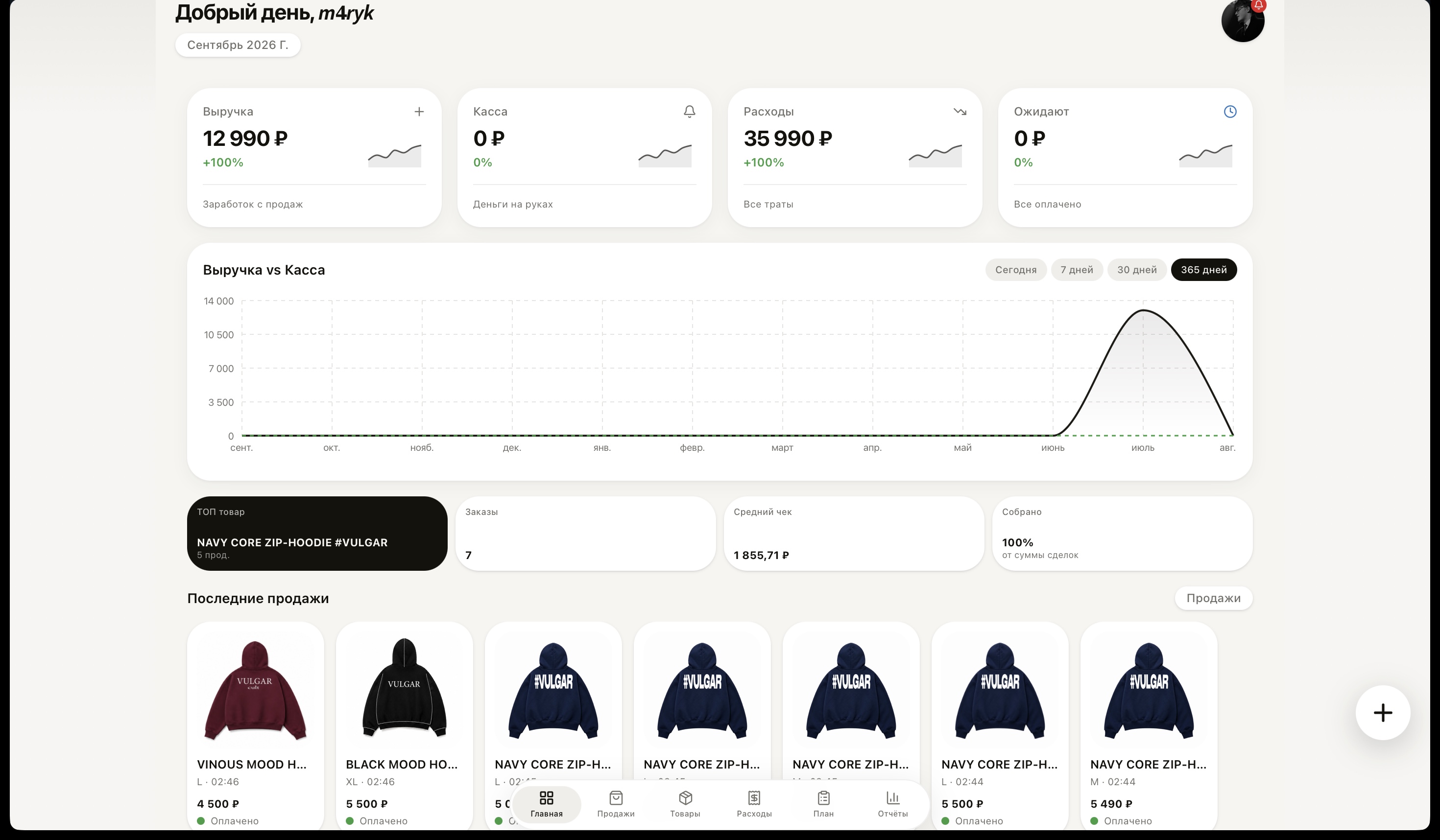This screenshot has width=1440, height=840.
Task: Switch the chart range to 7 дней
Action: (1077, 270)
